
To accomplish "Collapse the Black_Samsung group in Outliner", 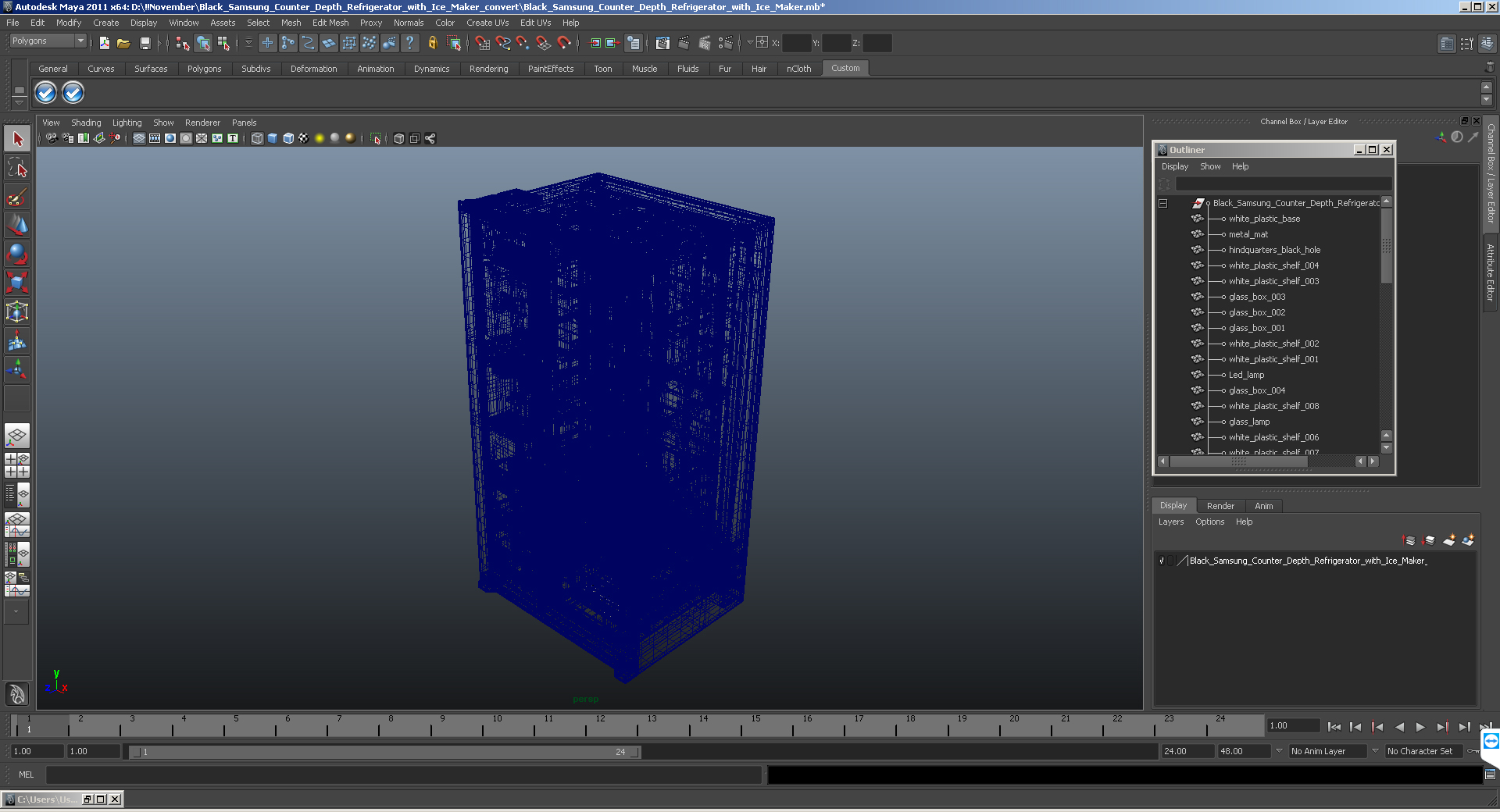I will click(1162, 203).
